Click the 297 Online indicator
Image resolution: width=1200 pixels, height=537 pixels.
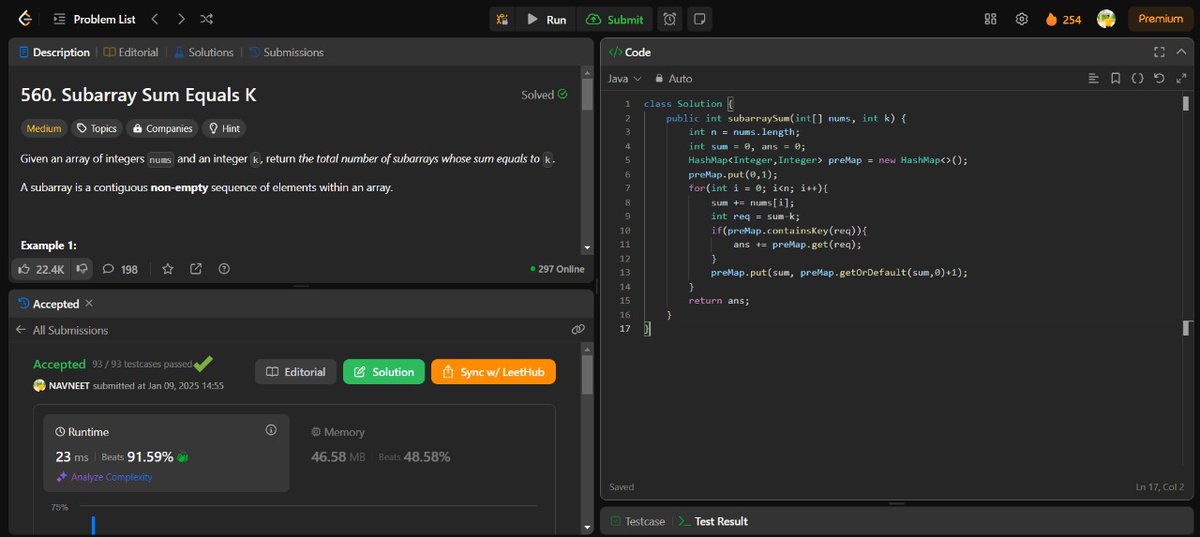point(557,269)
